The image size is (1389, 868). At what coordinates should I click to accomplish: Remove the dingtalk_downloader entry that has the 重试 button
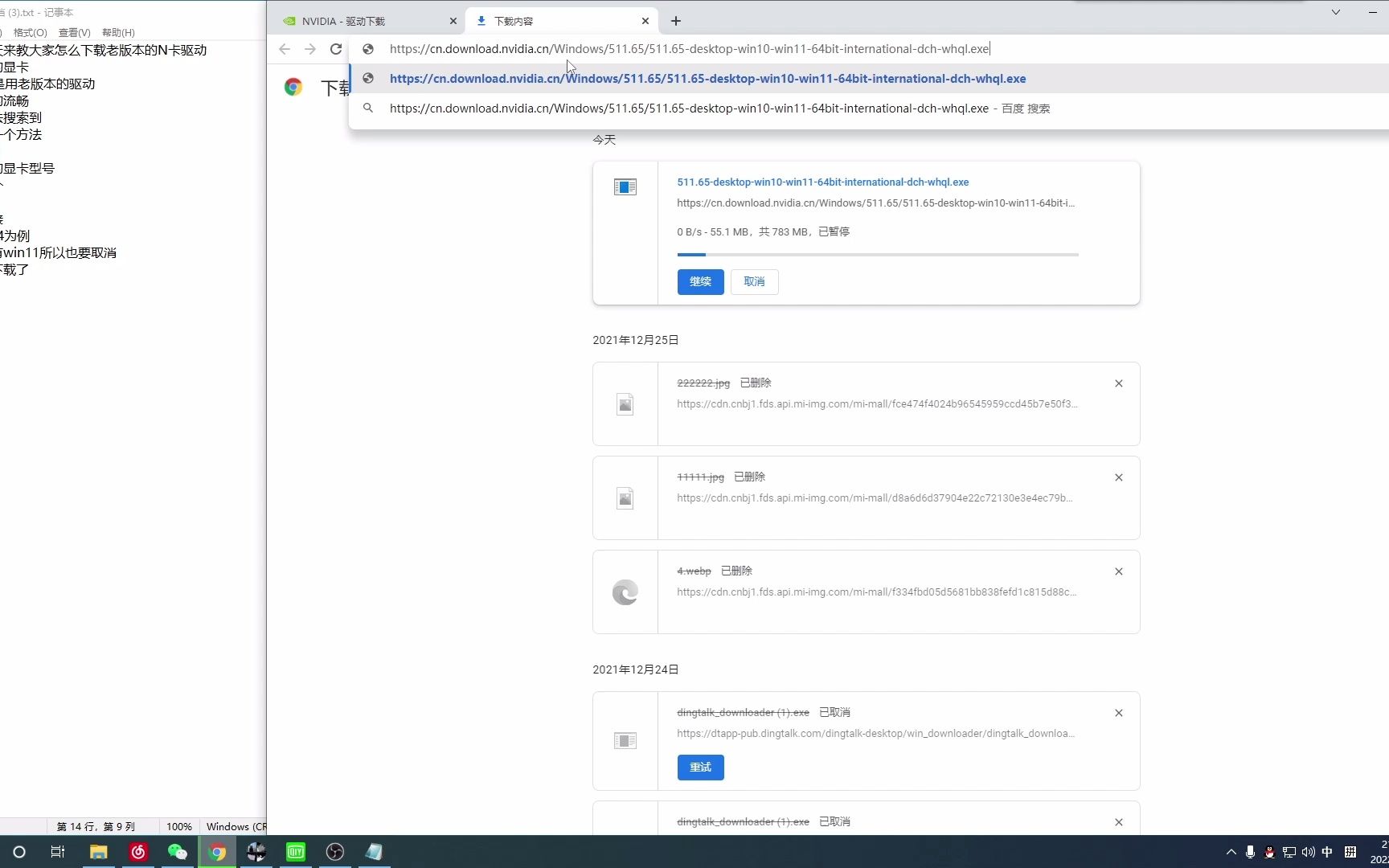(1118, 713)
